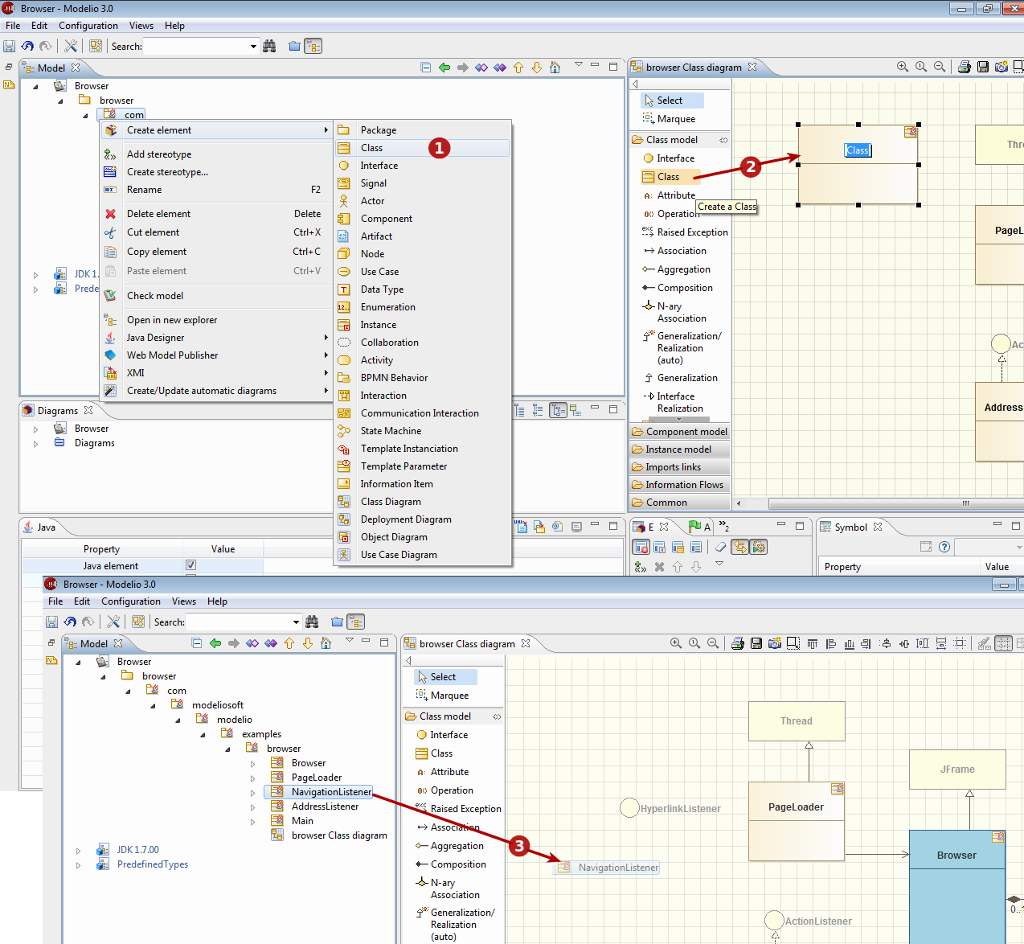Screen dimensions: 1024x944
Task: Click Check model in the context menu
Action: pos(155,296)
